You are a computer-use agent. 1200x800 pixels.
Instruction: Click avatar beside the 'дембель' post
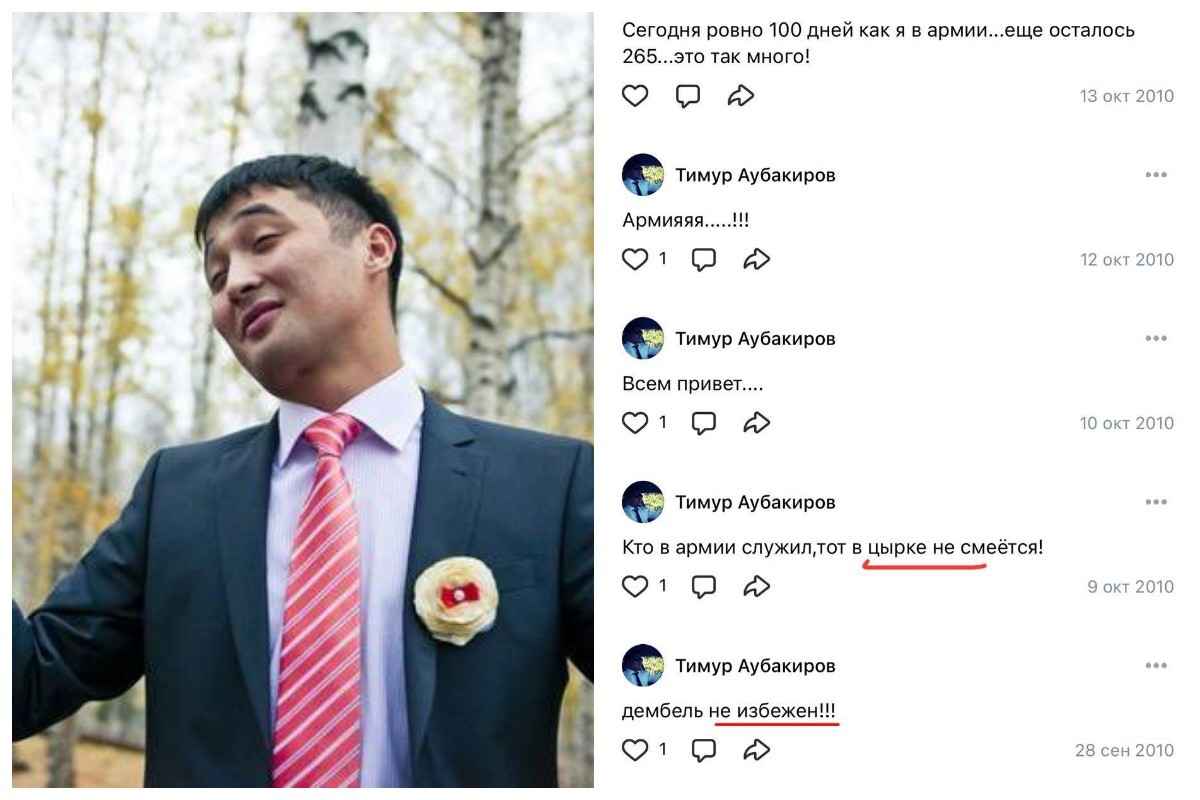point(643,666)
